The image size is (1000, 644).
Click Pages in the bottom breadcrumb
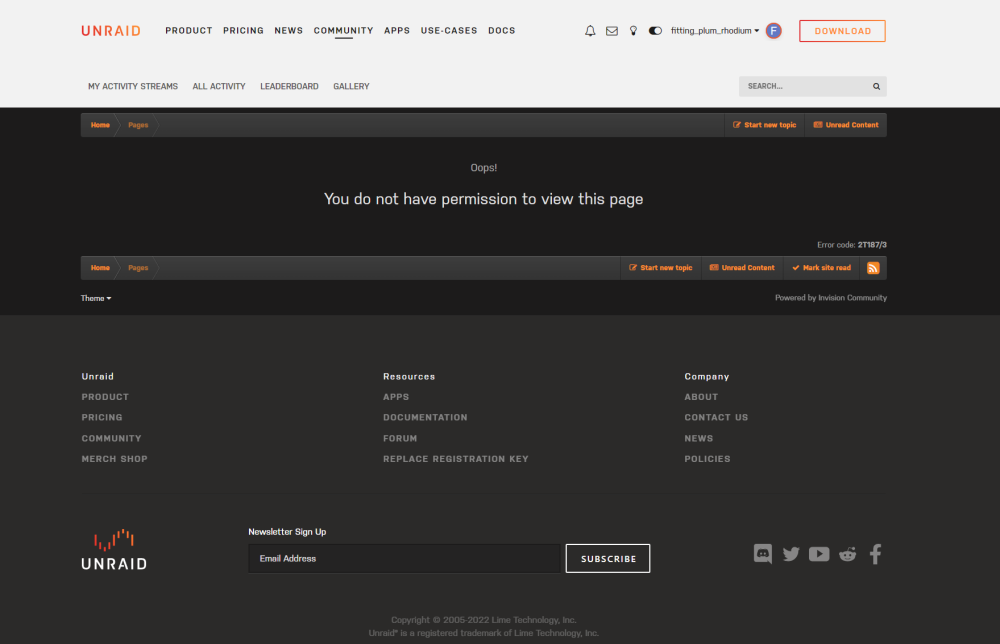[x=138, y=268]
